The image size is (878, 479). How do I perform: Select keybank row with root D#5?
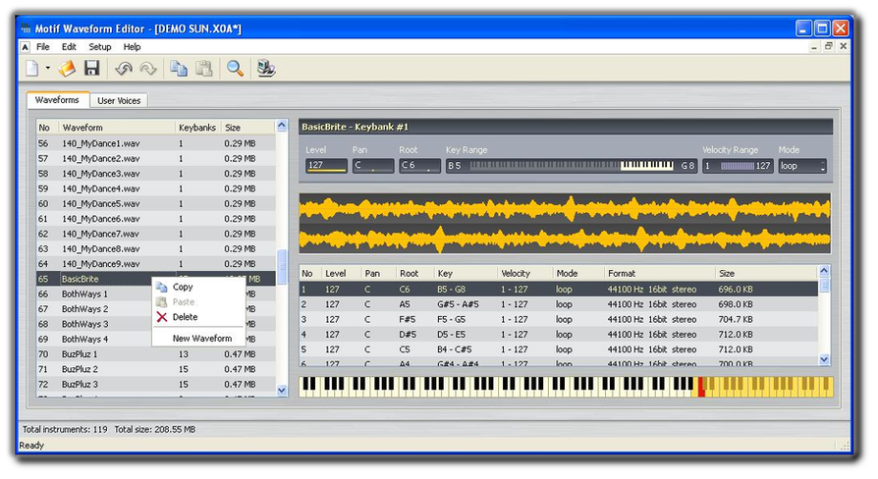coord(558,334)
